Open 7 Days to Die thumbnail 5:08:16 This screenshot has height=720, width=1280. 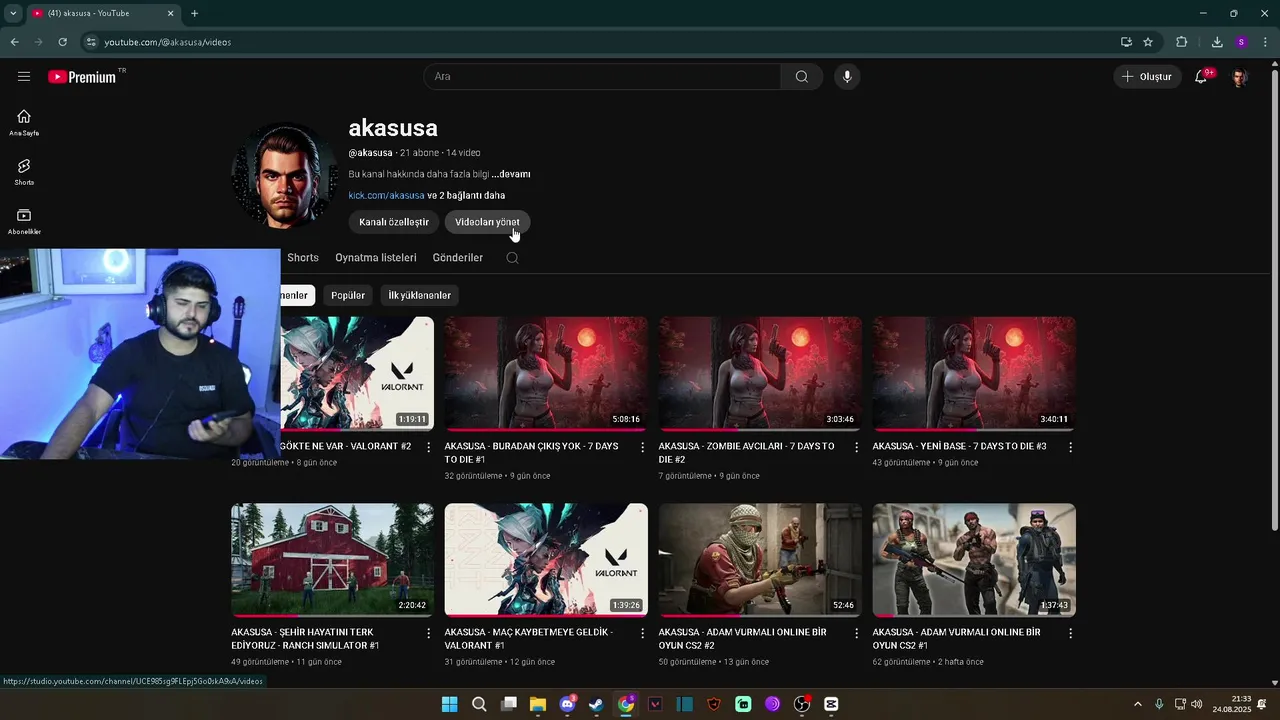pos(546,374)
